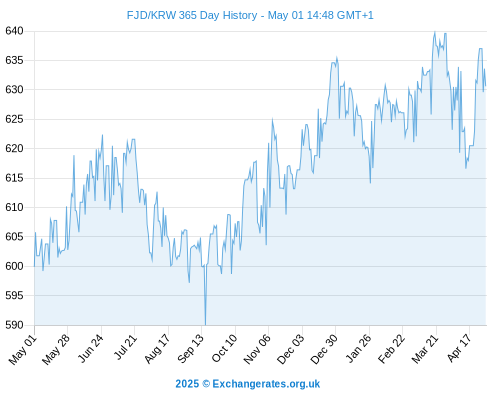The width and height of the screenshot is (495, 400).
Task: Click the lowest spike near Sep 13
Action: click(205, 323)
